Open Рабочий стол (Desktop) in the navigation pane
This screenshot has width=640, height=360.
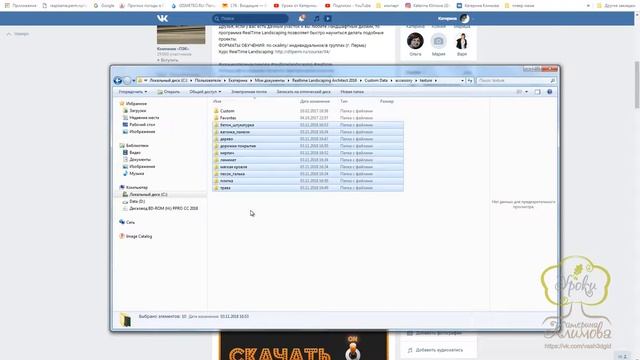tap(142, 124)
